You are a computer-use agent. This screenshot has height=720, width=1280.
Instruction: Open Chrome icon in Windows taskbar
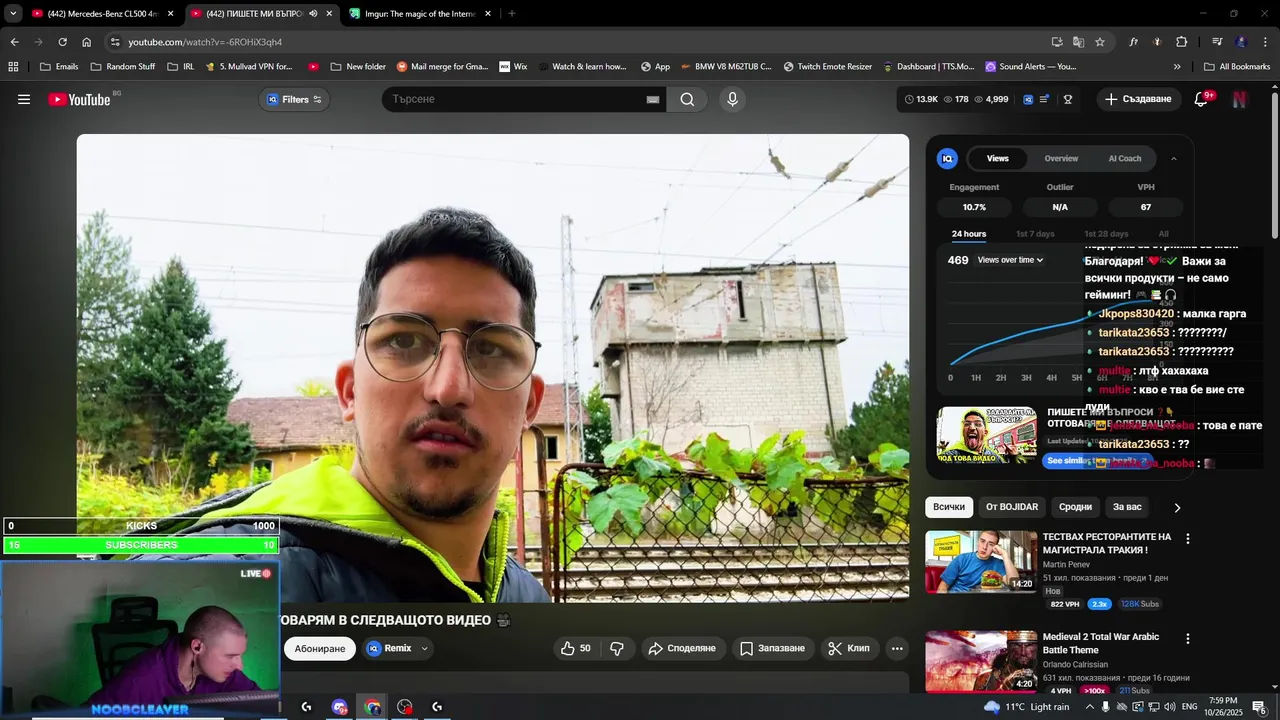373,707
